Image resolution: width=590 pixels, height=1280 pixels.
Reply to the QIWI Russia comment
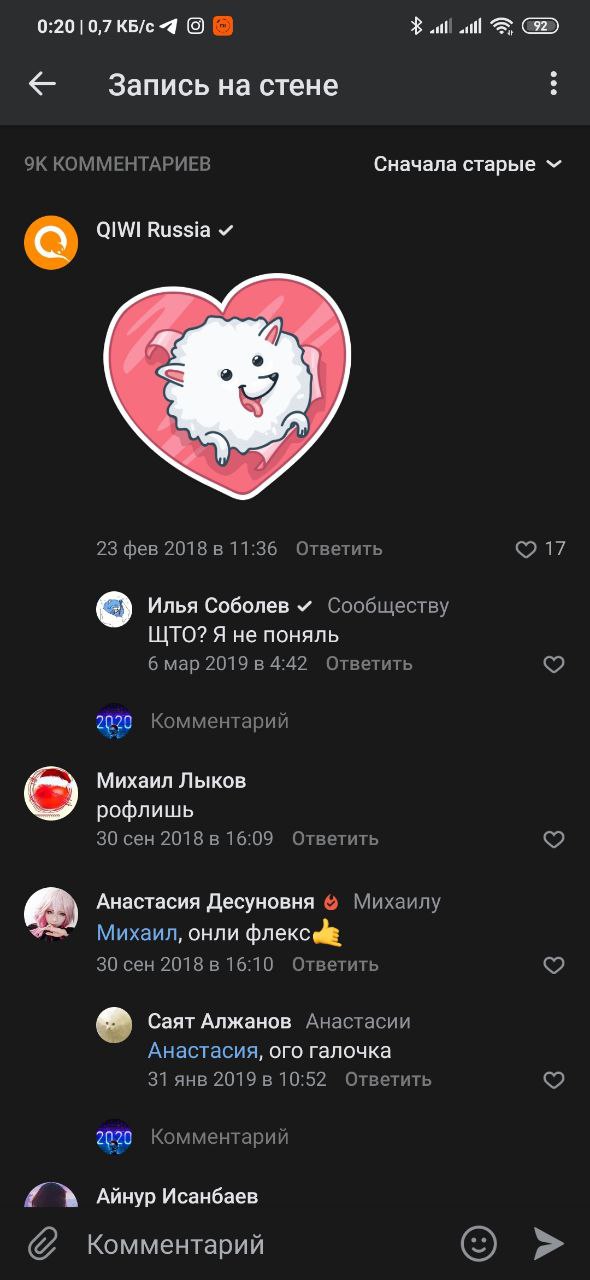pyautogui.click(x=339, y=549)
